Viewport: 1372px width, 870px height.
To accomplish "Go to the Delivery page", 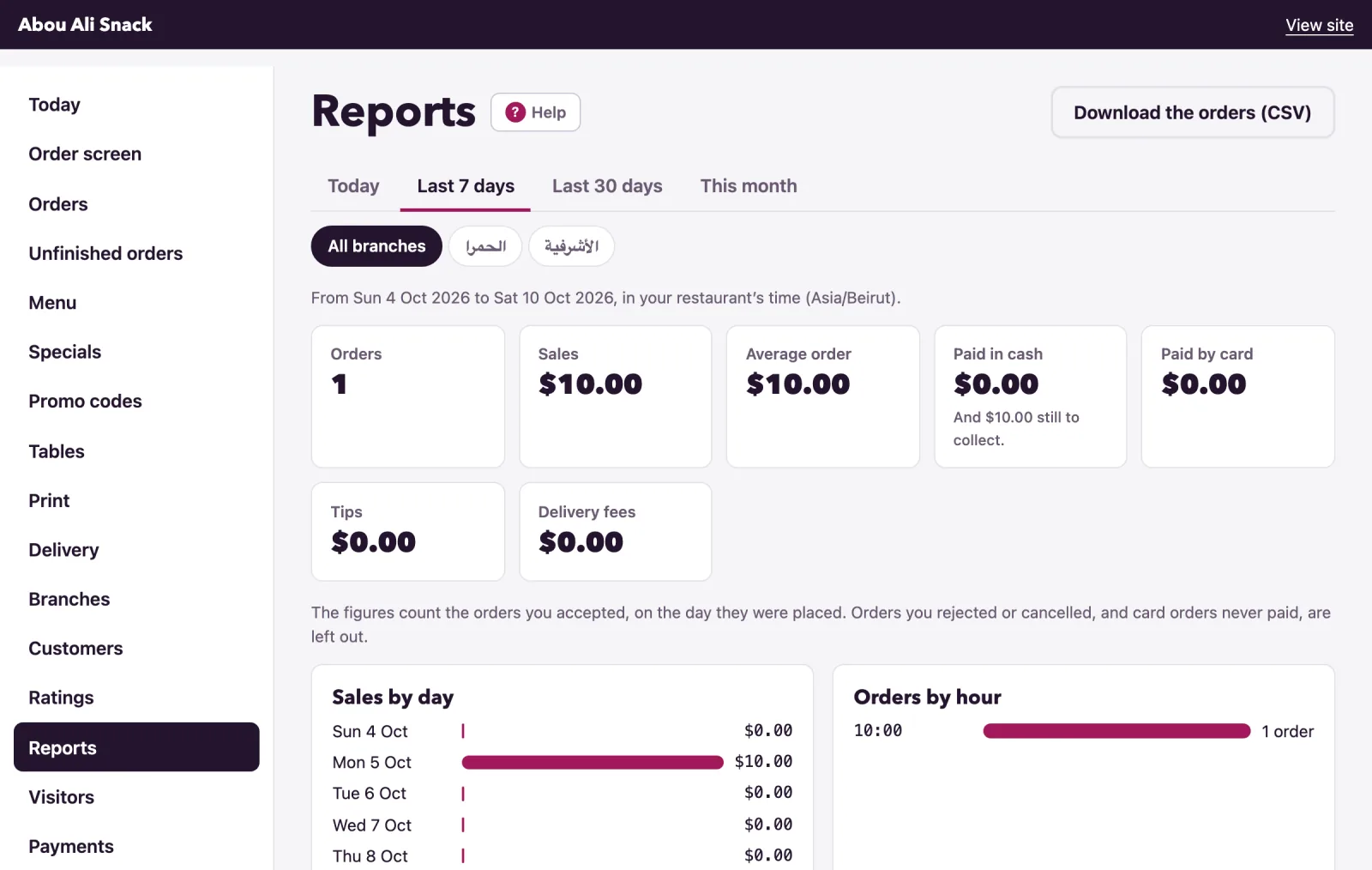I will pyautogui.click(x=136, y=550).
